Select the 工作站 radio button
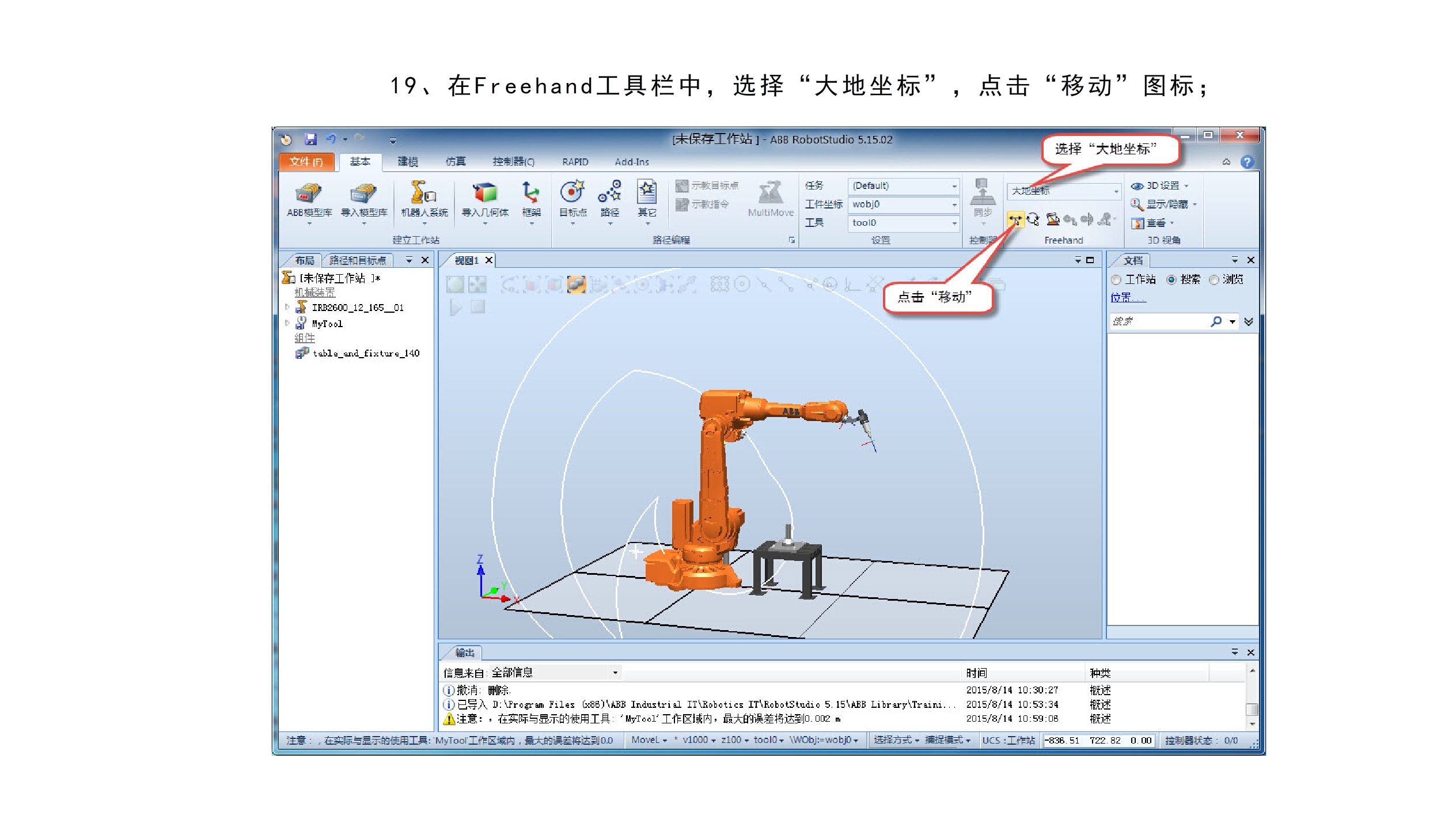 [1116, 280]
